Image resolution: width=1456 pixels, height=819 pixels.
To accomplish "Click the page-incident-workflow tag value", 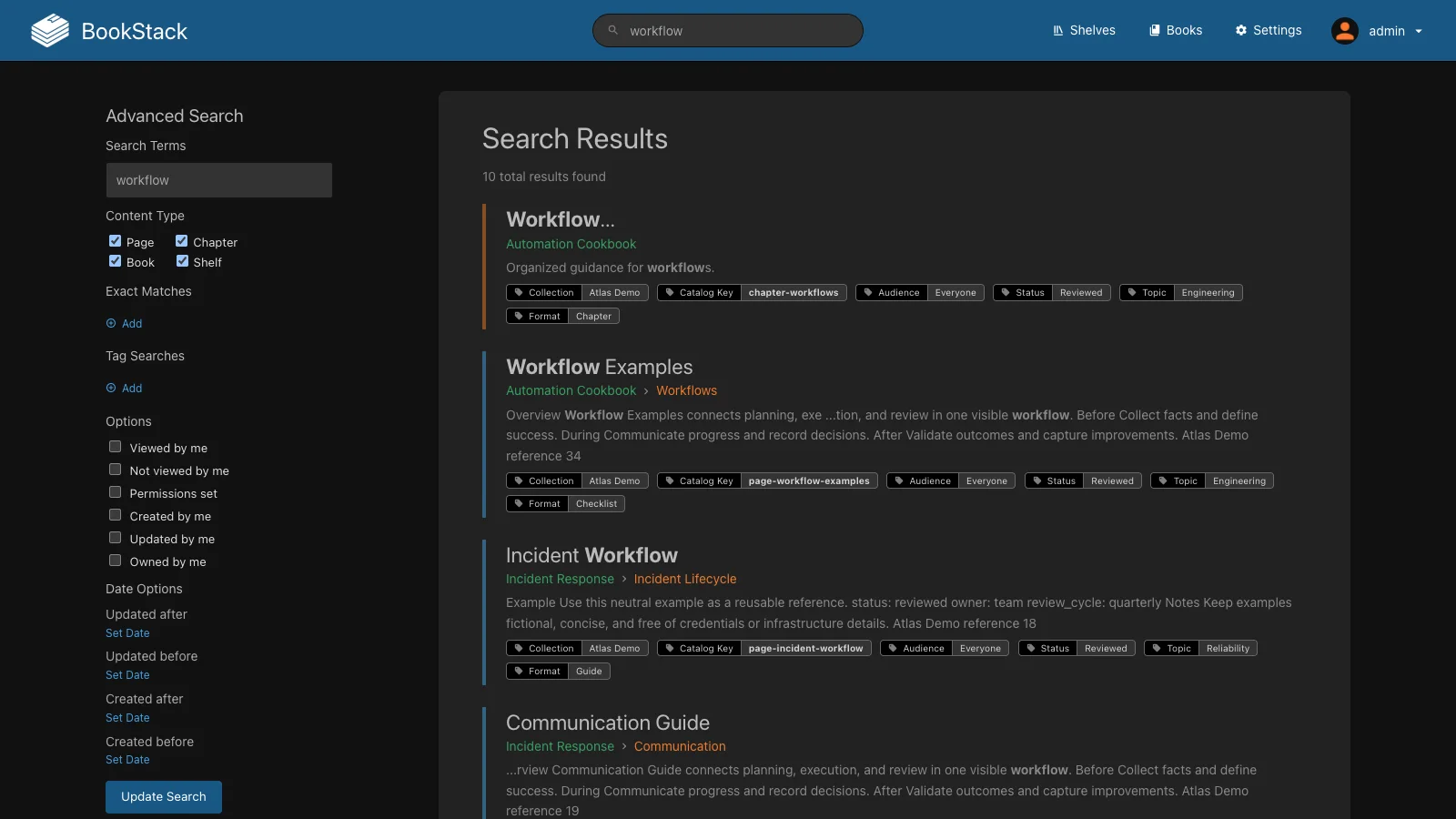I will 805,648.
